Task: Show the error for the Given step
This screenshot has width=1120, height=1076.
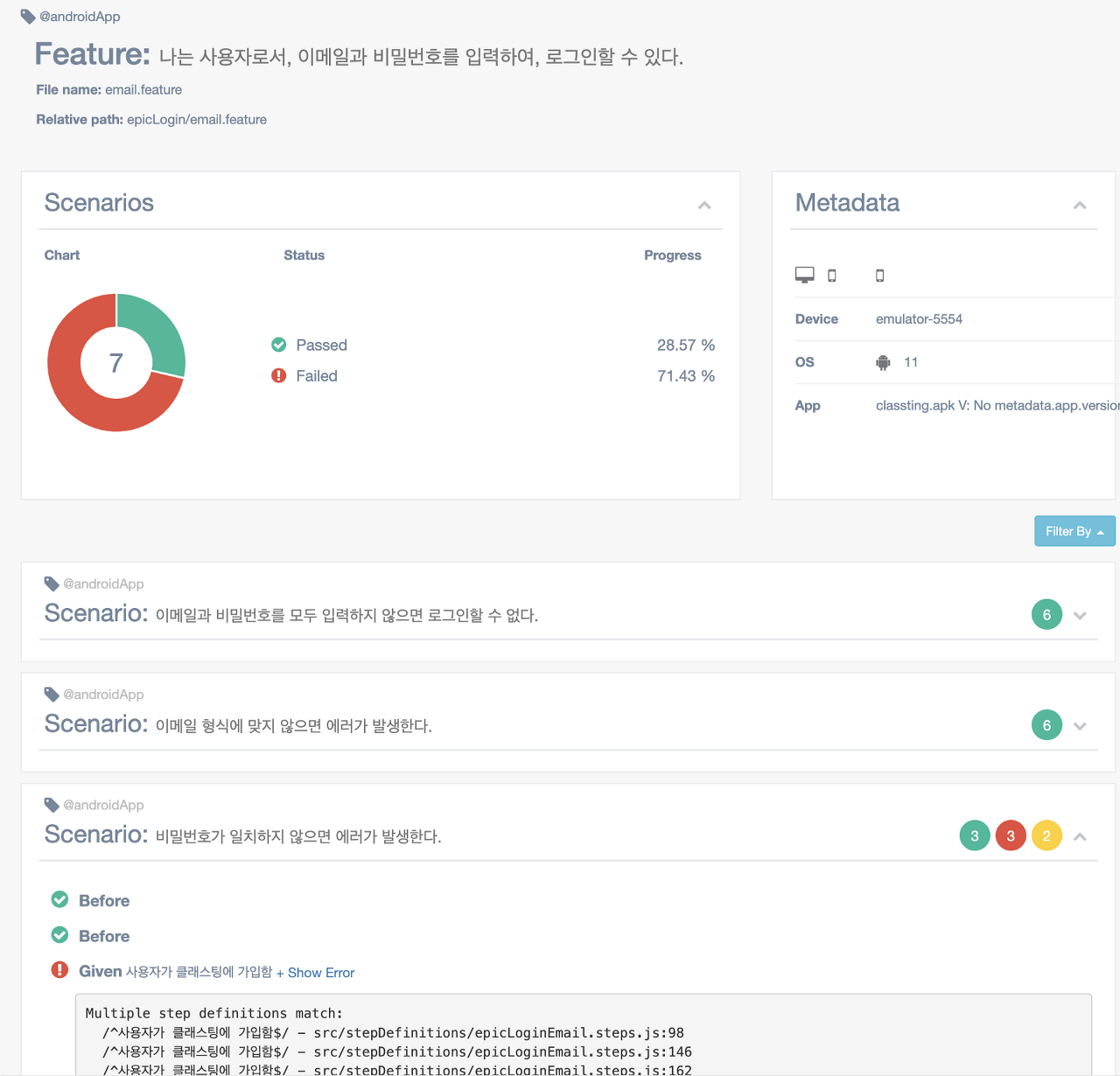Action: pyautogui.click(x=316, y=972)
